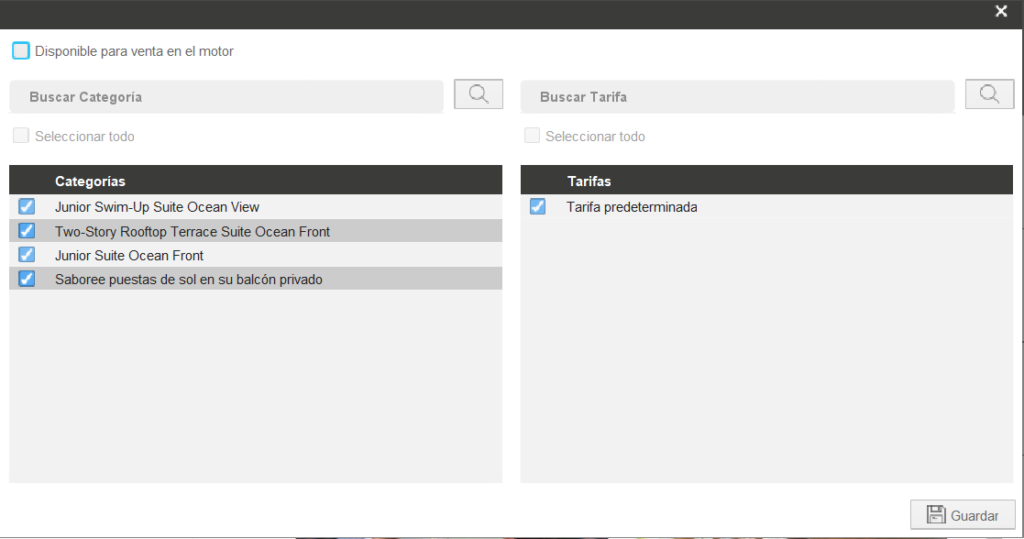
Task: Select the Two-Story Rooftop Terrace Suite row
Action: click(192, 231)
